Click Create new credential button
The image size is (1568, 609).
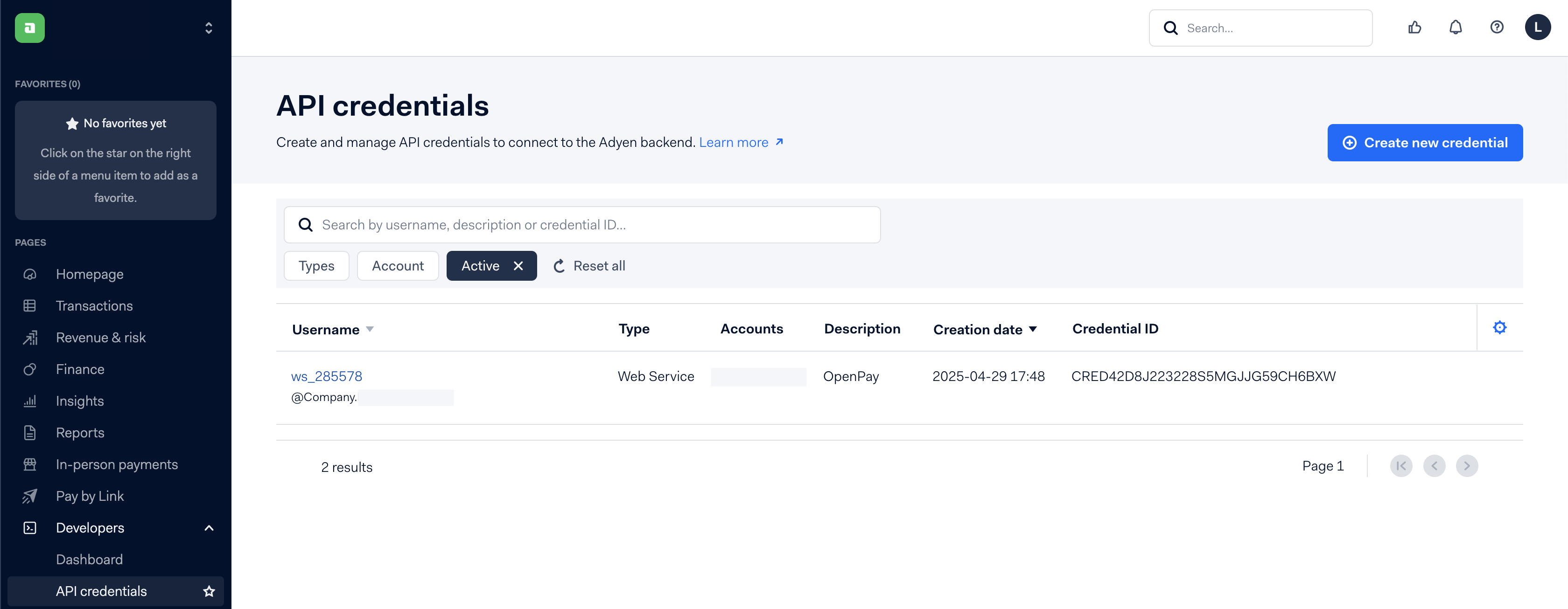coord(1425,142)
